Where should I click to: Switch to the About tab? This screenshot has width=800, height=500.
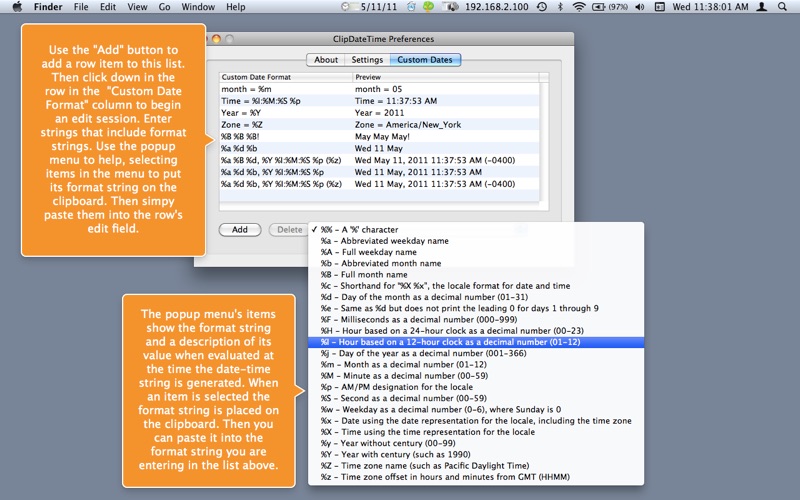[326, 60]
